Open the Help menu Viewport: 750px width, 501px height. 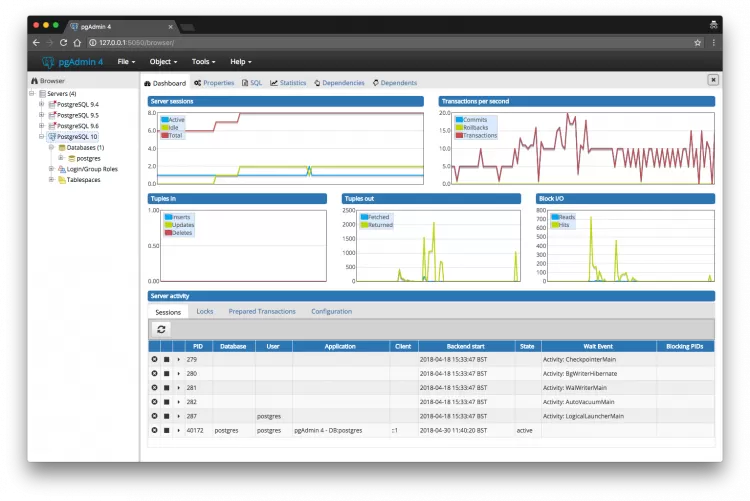pyautogui.click(x=241, y=62)
